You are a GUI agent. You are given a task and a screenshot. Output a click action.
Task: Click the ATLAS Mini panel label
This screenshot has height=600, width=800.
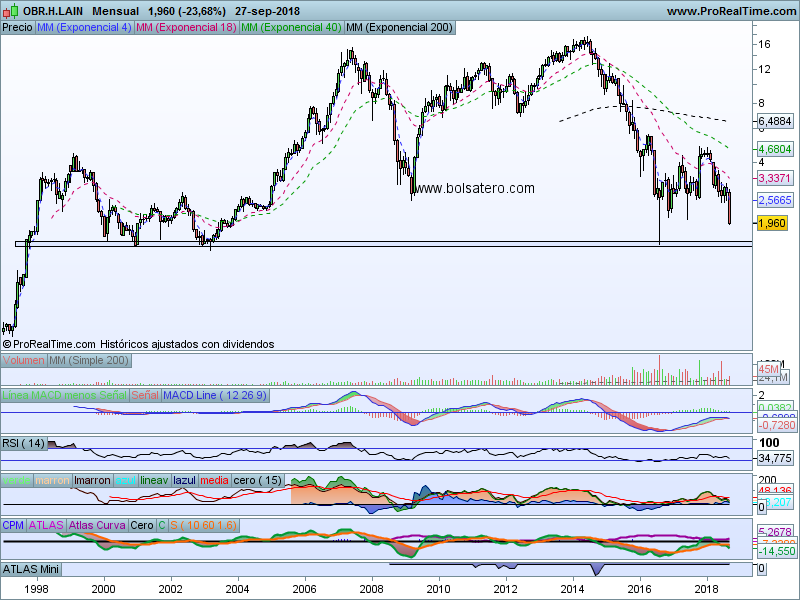pos(33,568)
